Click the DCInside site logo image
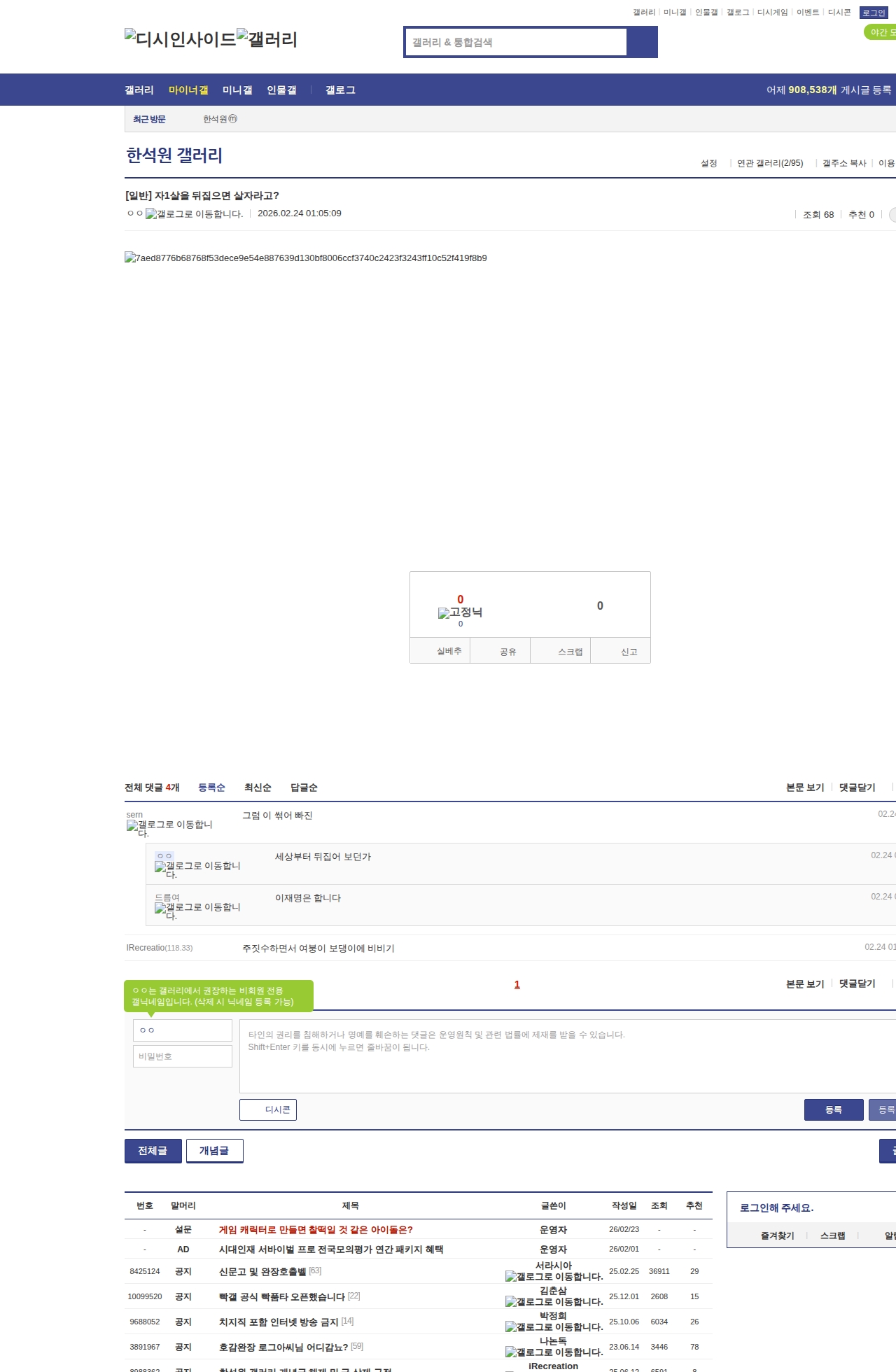The width and height of the screenshot is (896, 1372). [x=181, y=39]
